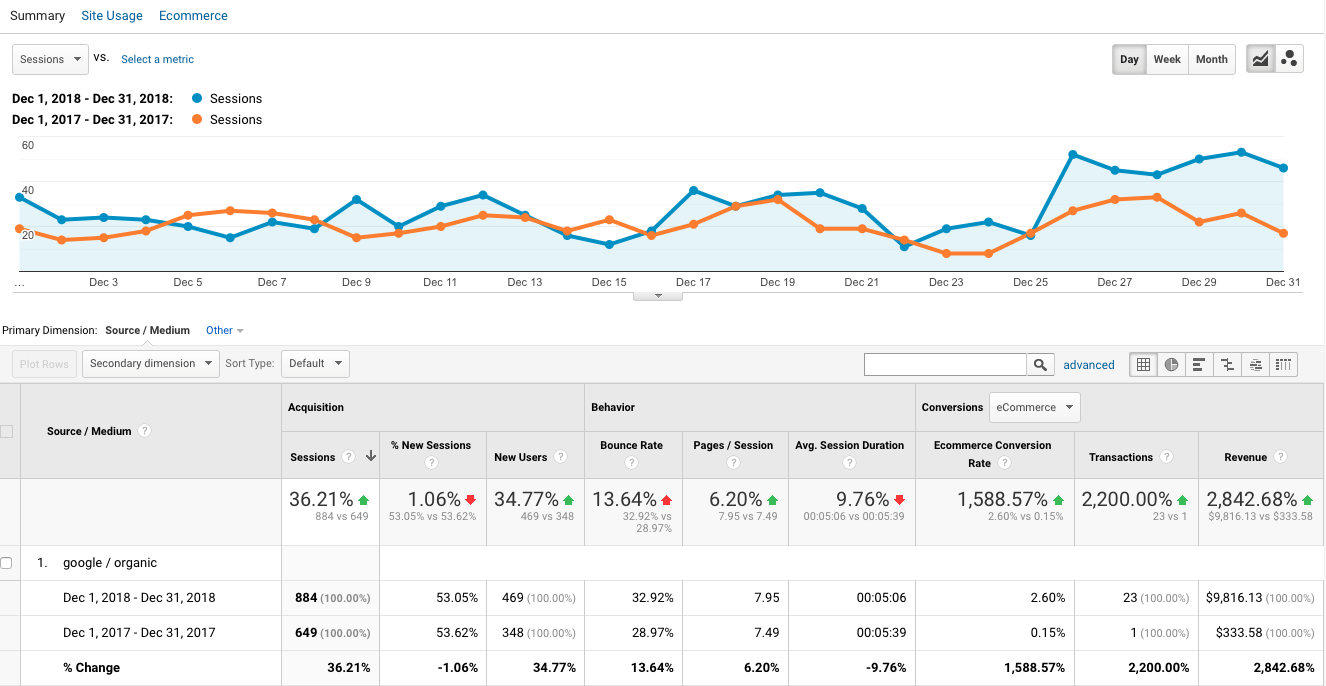Viewport: 1326px width, 686px height.
Task: Open the Conversions eCommerce dropdown
Action: pyautogui.click(x=1034, y=407)
